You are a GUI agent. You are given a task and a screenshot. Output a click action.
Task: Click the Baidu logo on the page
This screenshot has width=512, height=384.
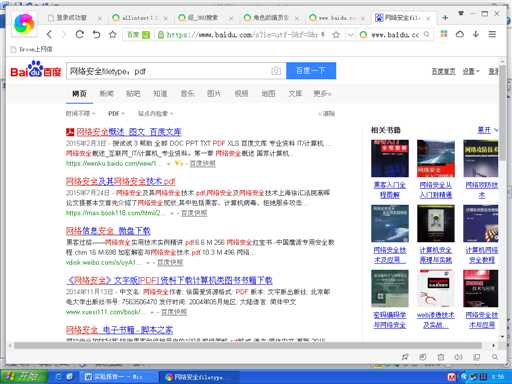(x=36, y=69)
